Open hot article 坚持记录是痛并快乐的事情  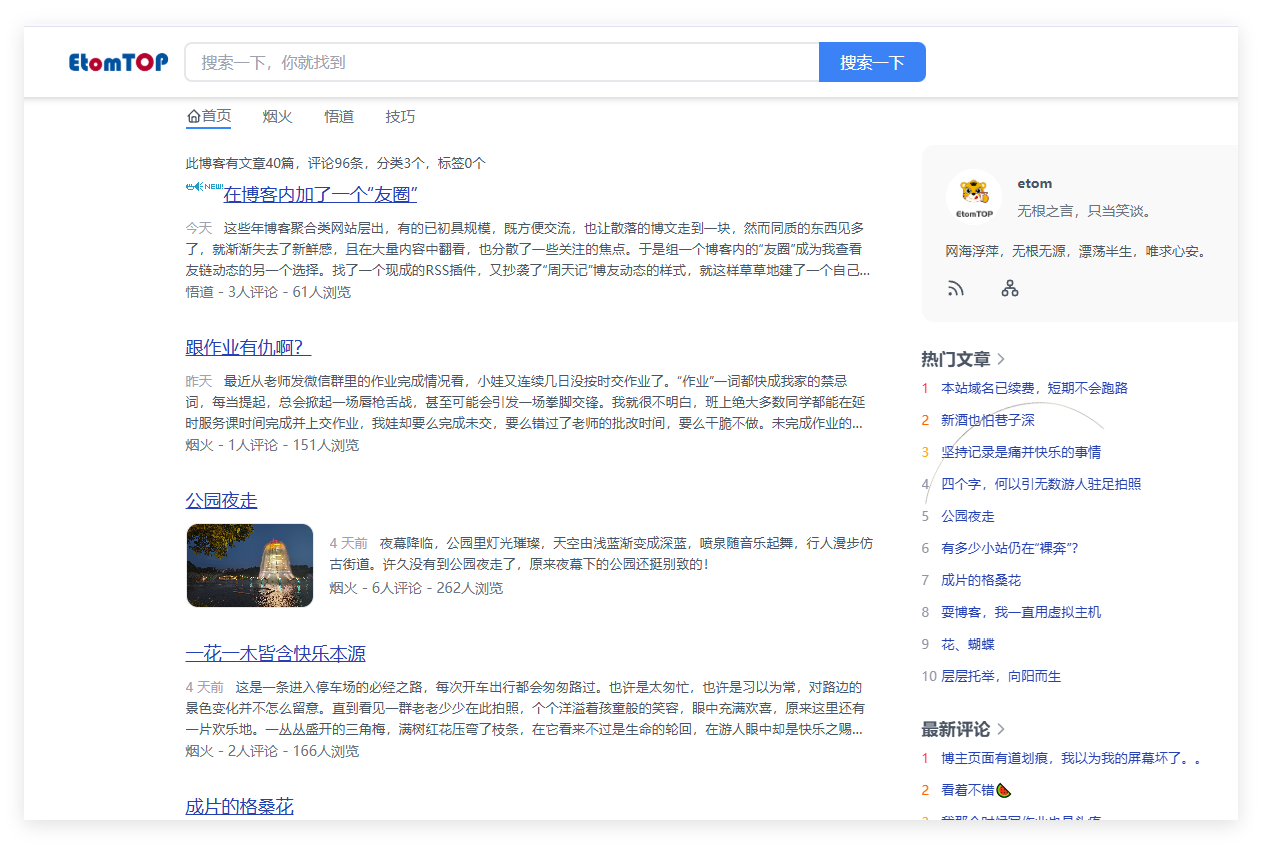1021,452
